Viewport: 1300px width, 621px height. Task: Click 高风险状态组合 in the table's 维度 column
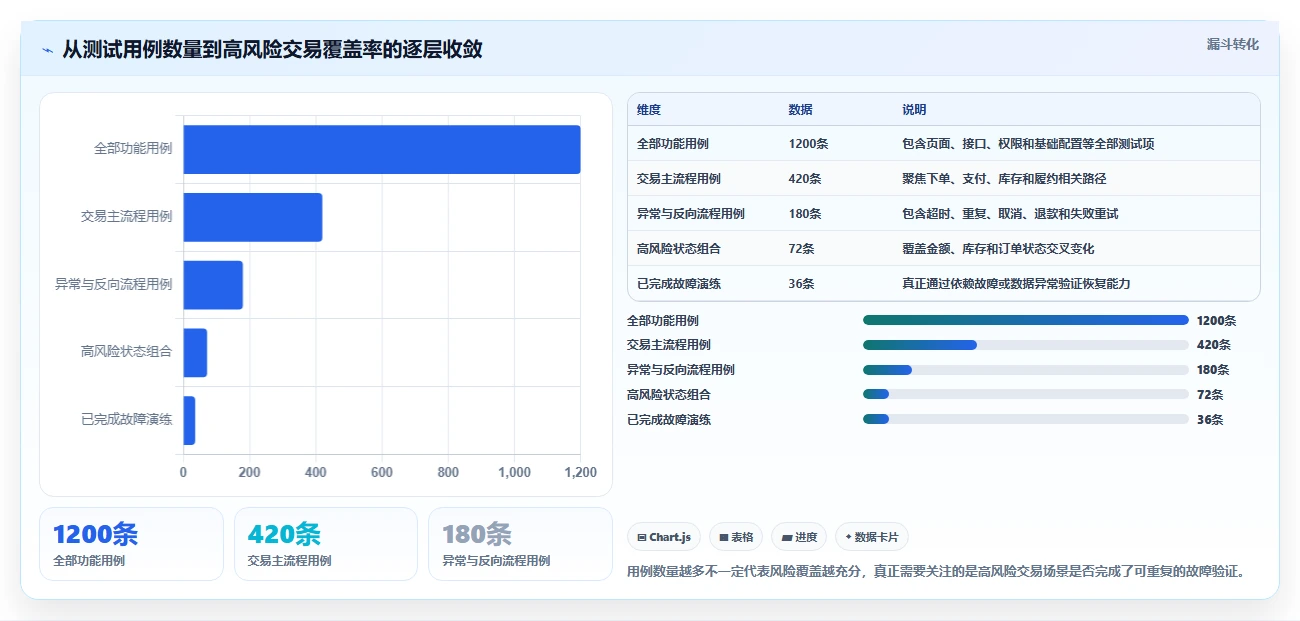[679, 249]
